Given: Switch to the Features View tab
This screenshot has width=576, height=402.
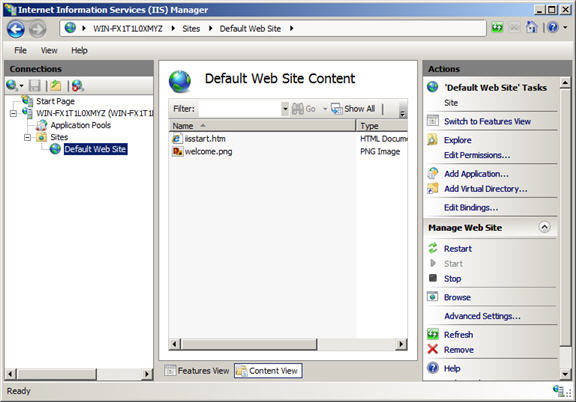Looking at the screenshot, I should click(x=197, y=371).
